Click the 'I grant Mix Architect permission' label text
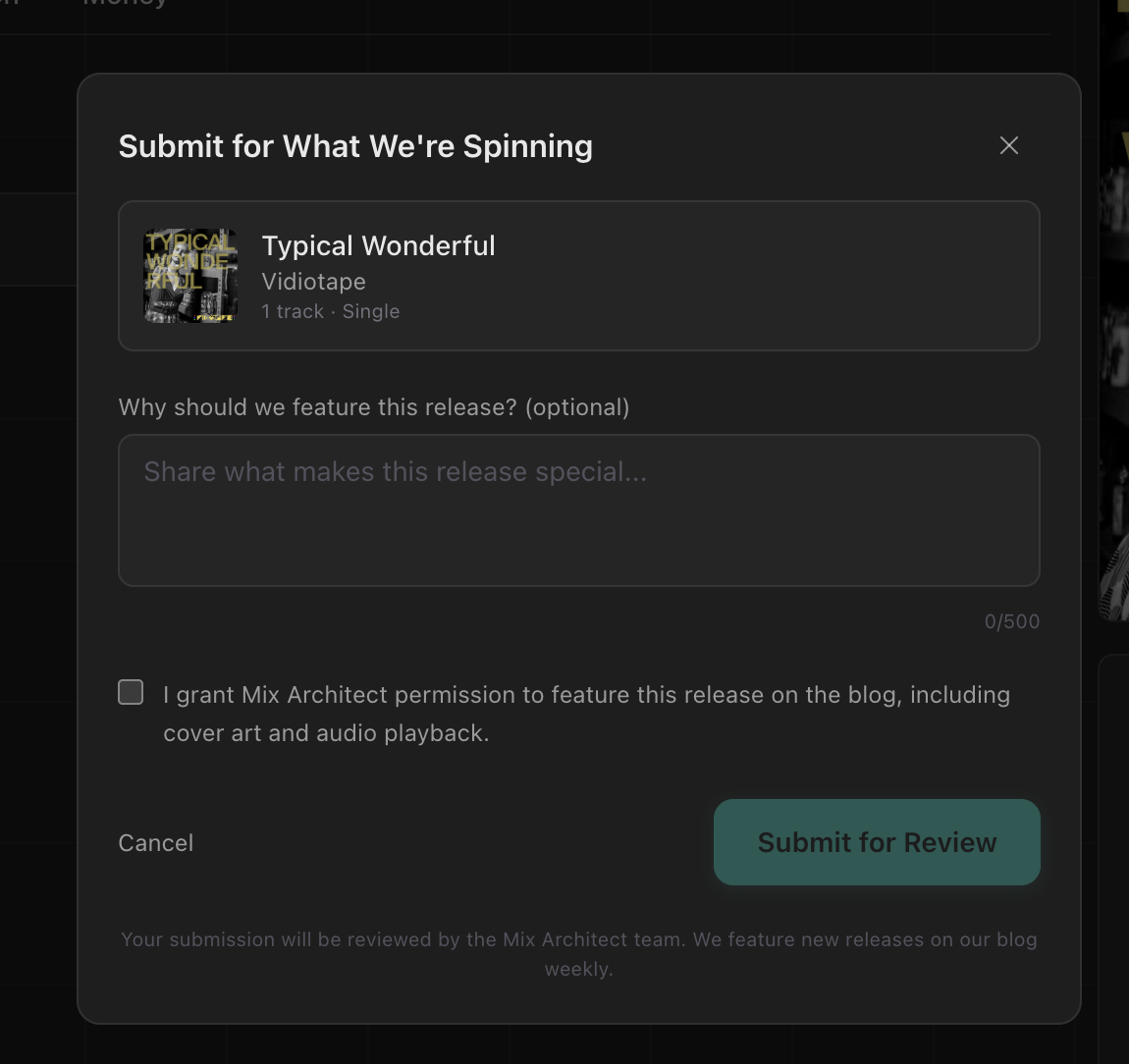This screenshot has width=1129, height=1064. coord(586,695)
